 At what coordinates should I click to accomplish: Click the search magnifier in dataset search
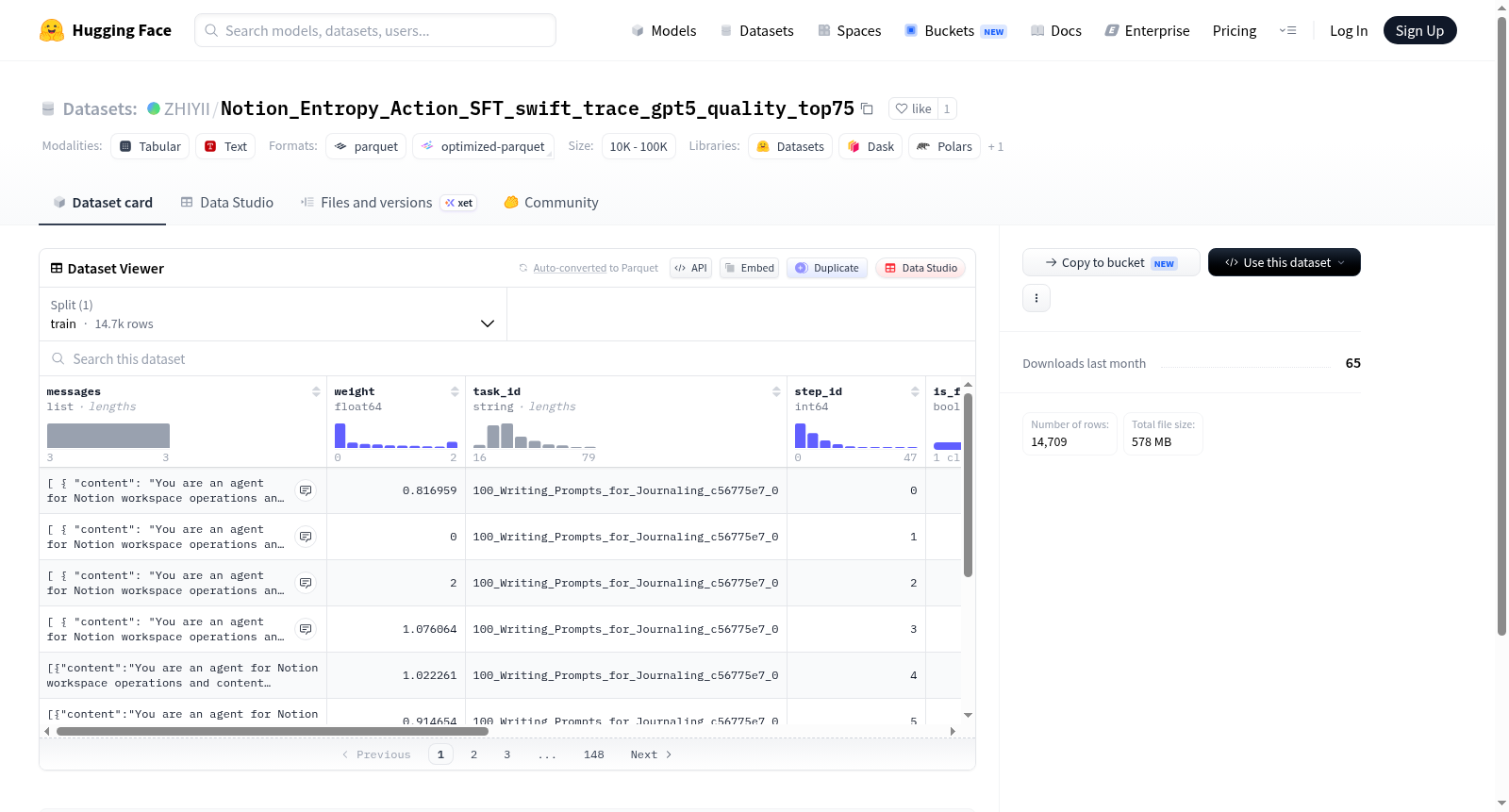click(x=58, y=358)
